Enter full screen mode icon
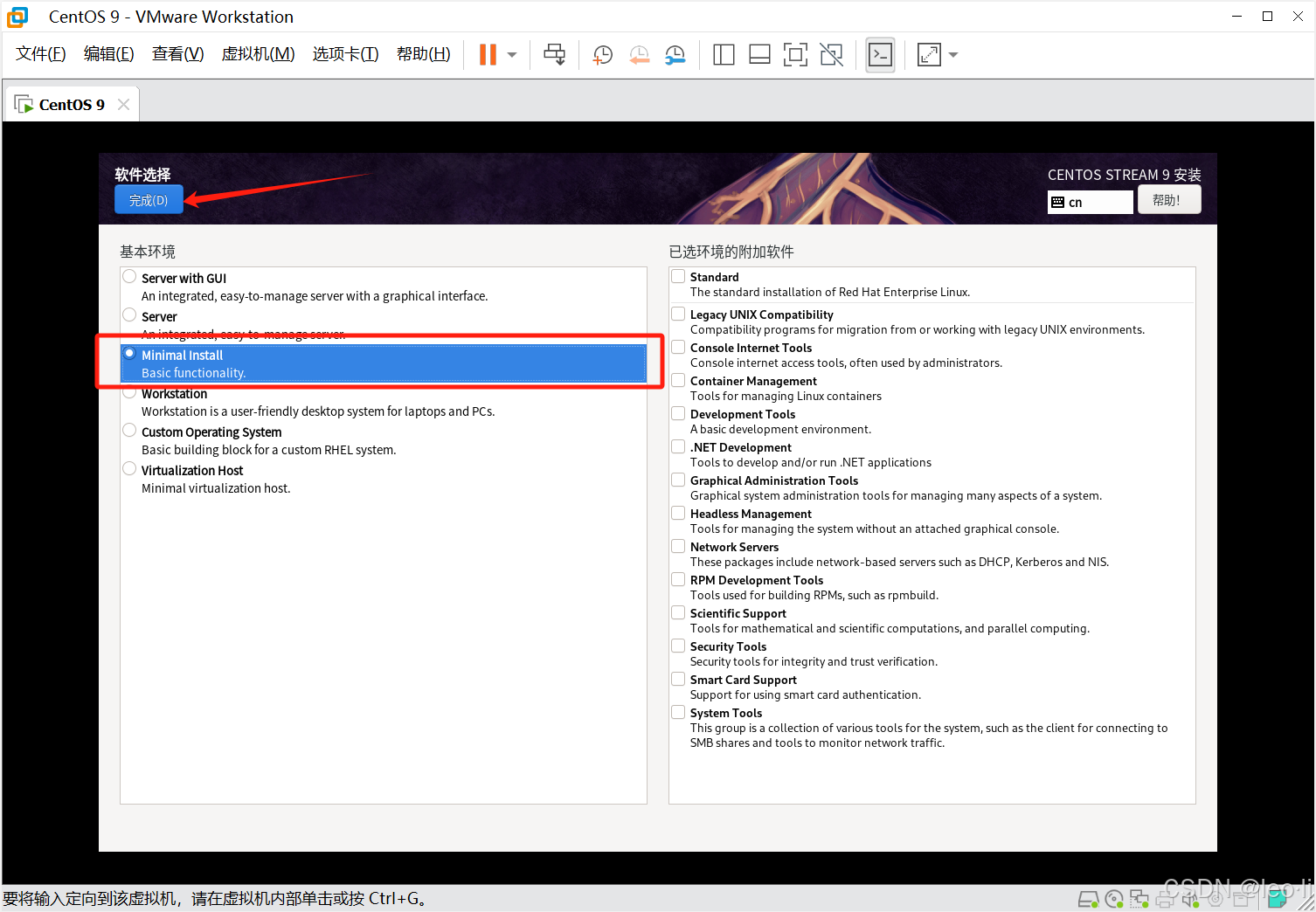The image size is (1316, 912). pos(795,55)
